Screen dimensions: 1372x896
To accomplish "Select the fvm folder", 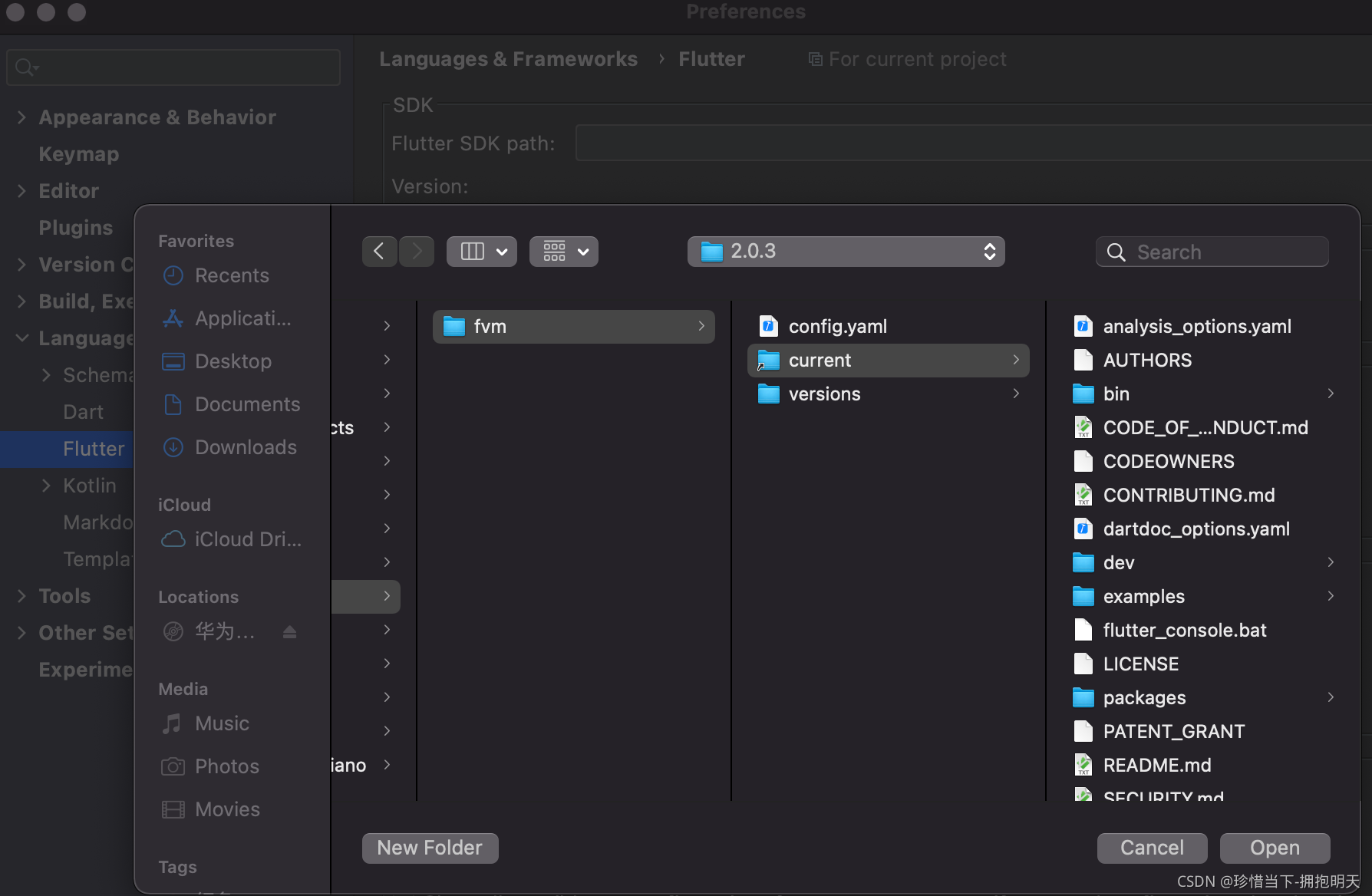I will pyautogui.click(x=573, y=327).
